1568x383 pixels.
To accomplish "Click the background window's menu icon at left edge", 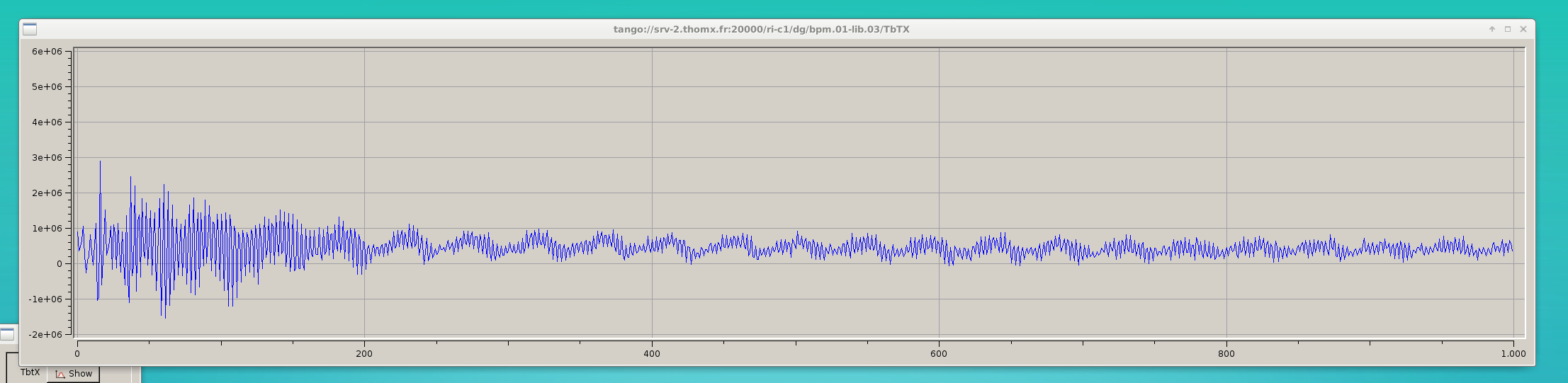I will pyautogui.click(x=7, y=334).
